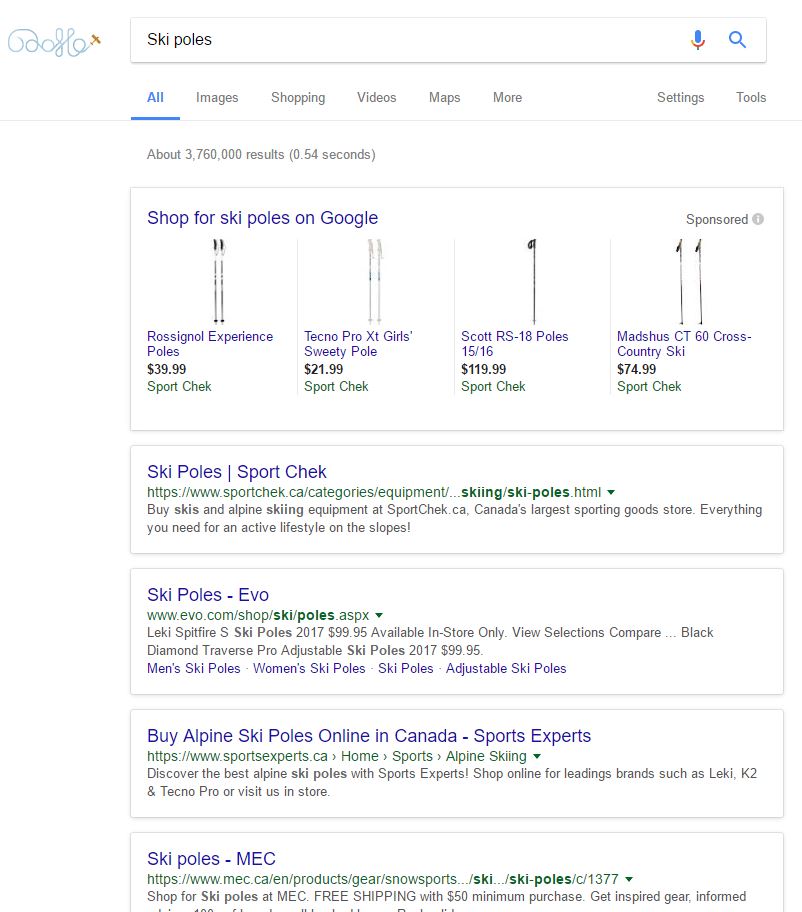
Task: Click Sport Chek under $119.99 listing
Action: point(493,387)
